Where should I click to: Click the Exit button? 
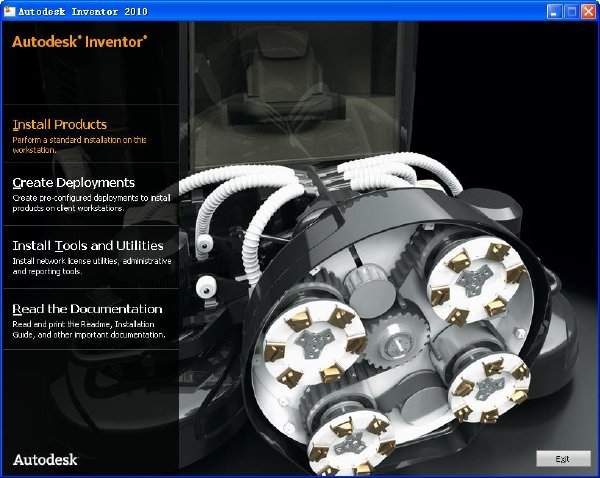[563, 458]
